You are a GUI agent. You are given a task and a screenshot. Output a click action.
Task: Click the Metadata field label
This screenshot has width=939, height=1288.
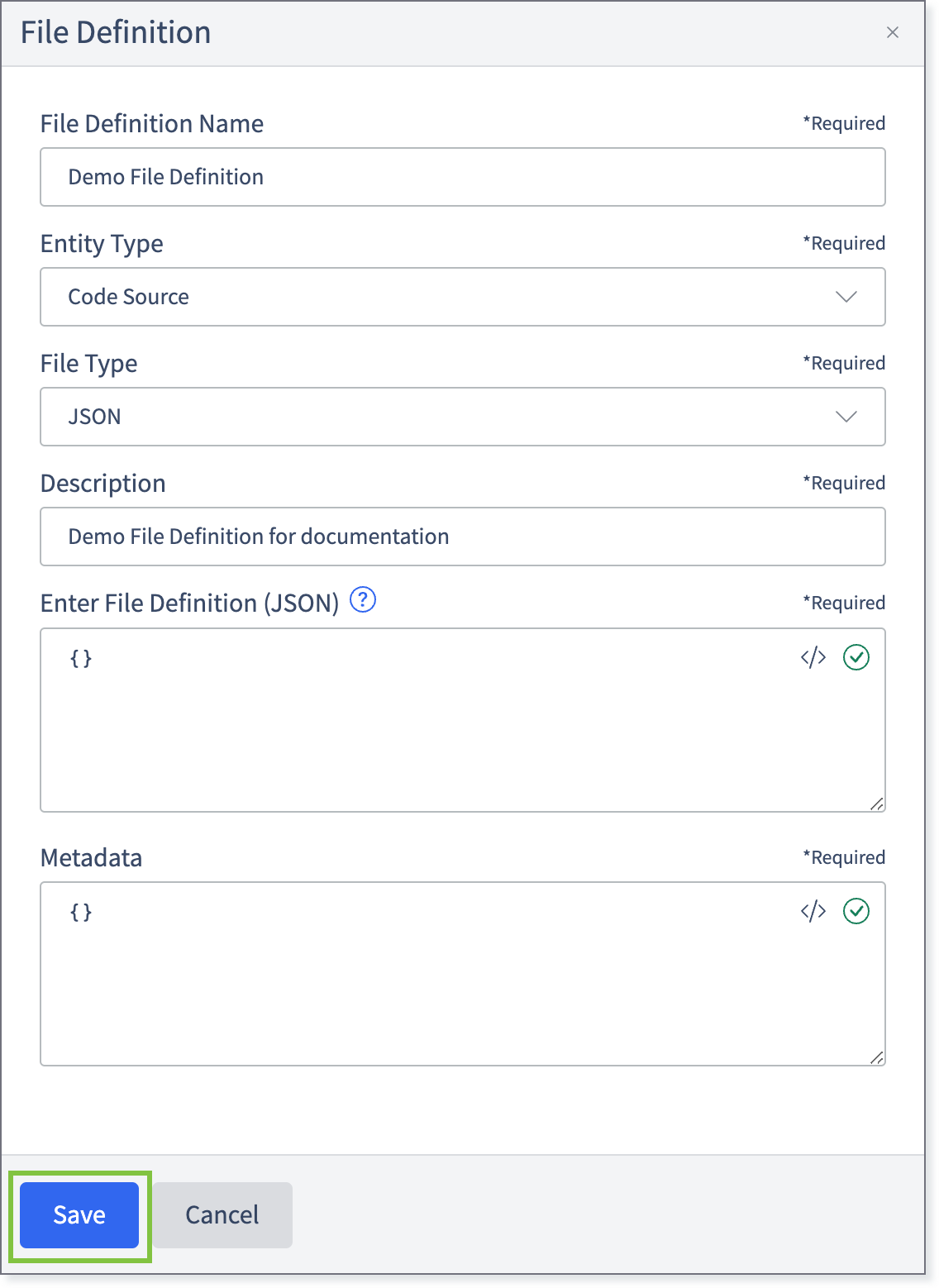coord(91,857)
